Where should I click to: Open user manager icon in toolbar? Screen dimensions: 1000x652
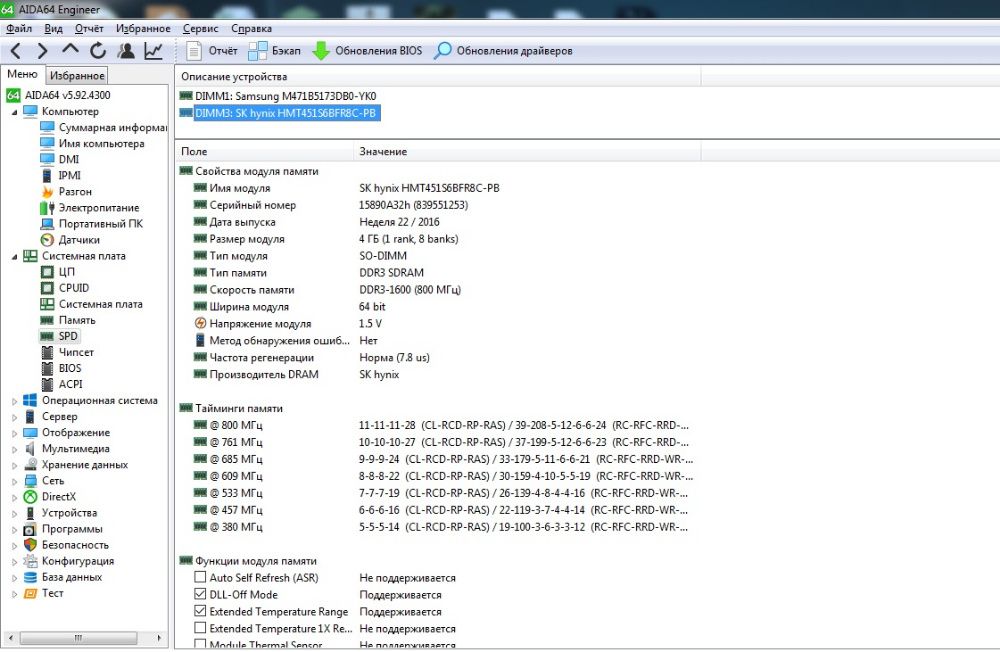pyautogui.click(x=126, y=50)
